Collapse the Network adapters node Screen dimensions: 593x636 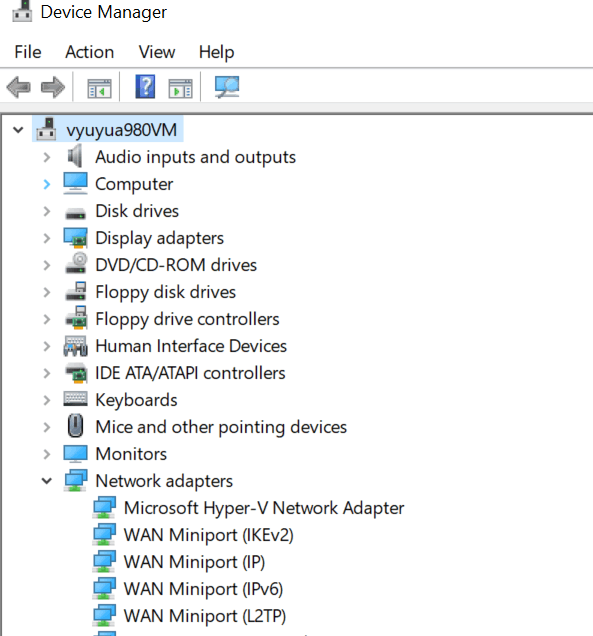pos(47,481)
